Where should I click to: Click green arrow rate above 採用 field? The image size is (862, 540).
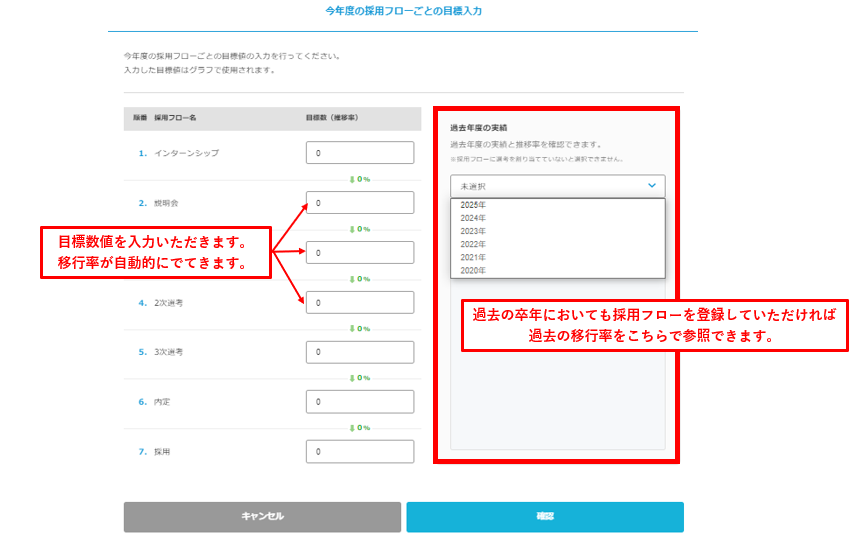click(x=360, y=427)
